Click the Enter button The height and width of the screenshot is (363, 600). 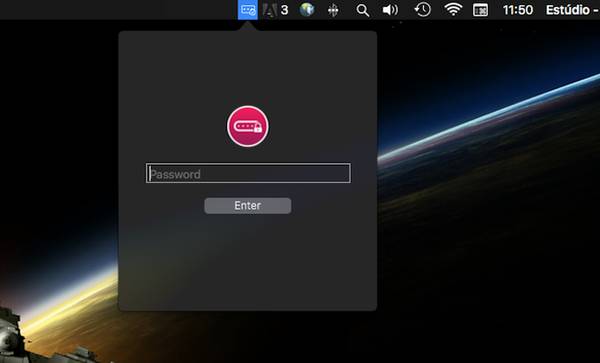point(248,206)
